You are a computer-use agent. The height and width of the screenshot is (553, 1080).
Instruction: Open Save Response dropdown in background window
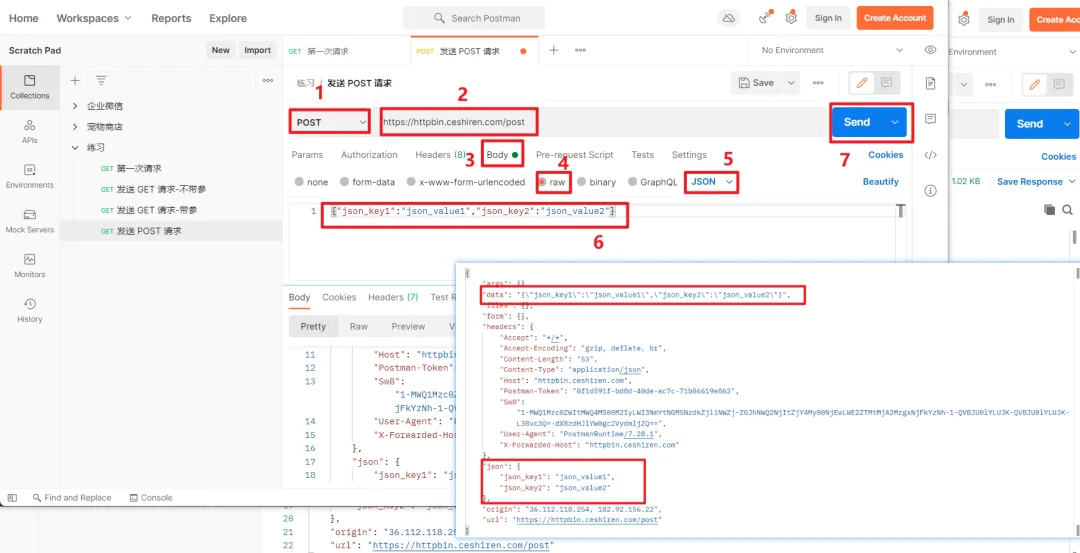click(1035, 182)
